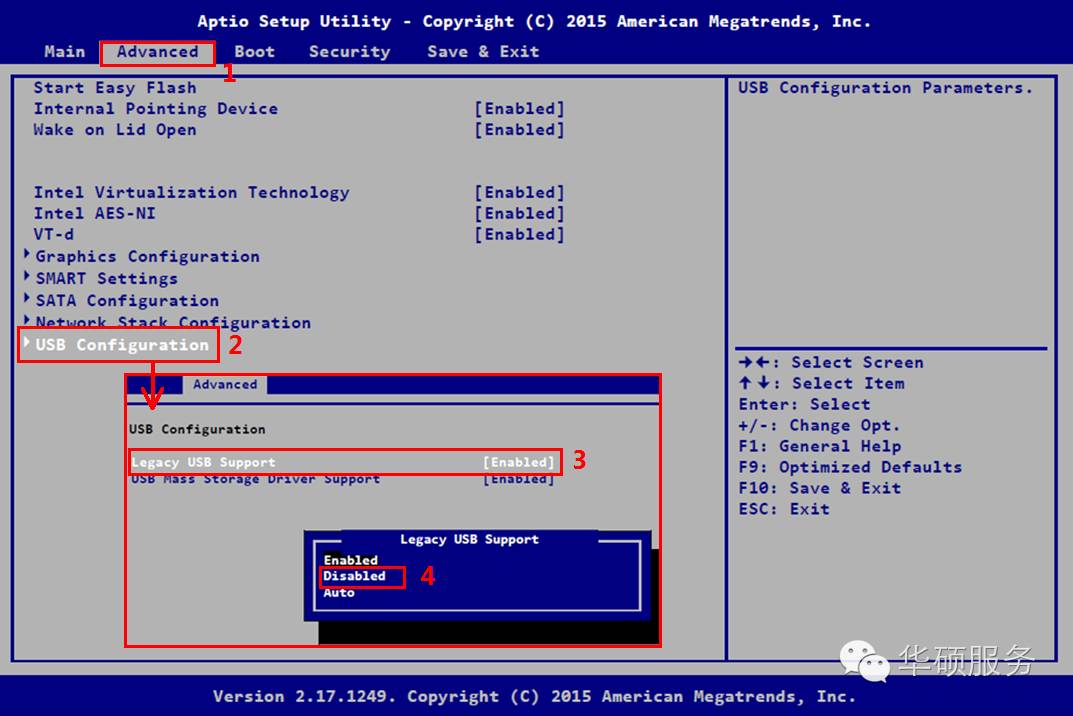Toggle Internal Pointing Device Enabled value
The image size is (1073, 716).
(x=520, y=109)
